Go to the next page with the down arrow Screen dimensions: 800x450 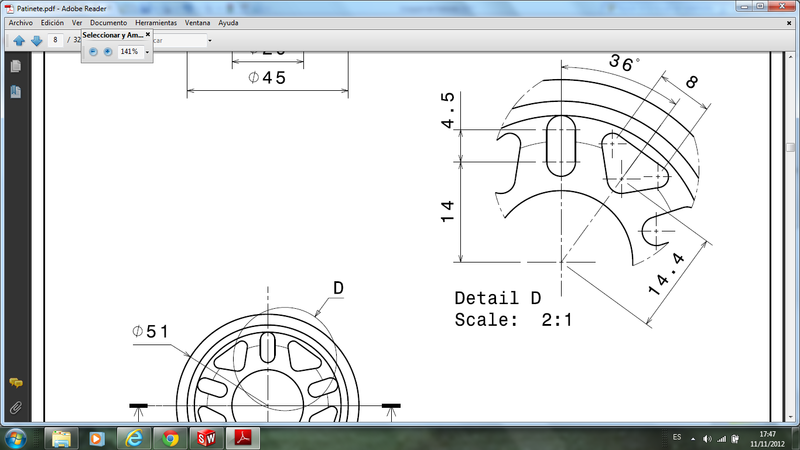[36, 40]
